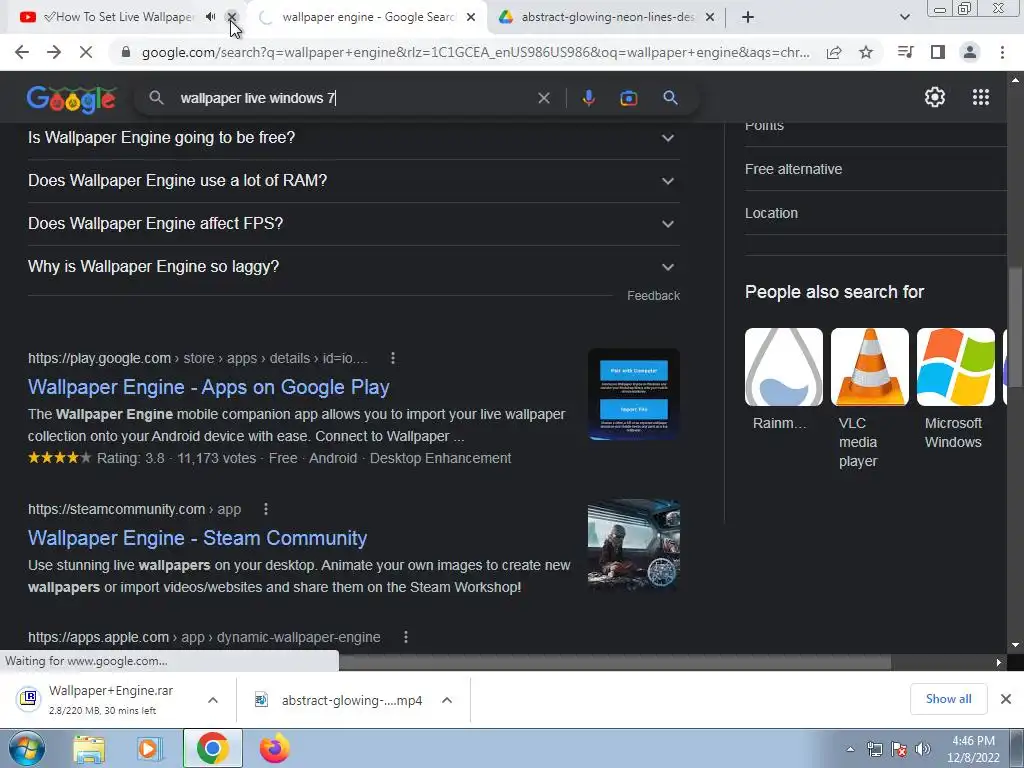The height and width of the screenshot is (768, 1024).
Task: Open Google quick settings gear
Action: click(x=935, y=97)
